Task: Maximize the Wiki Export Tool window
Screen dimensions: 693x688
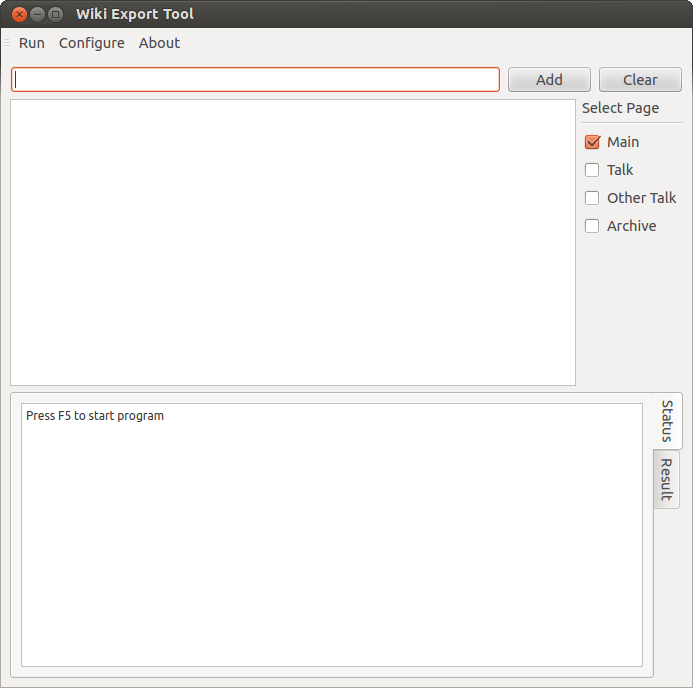Action: tap(55, 15)
